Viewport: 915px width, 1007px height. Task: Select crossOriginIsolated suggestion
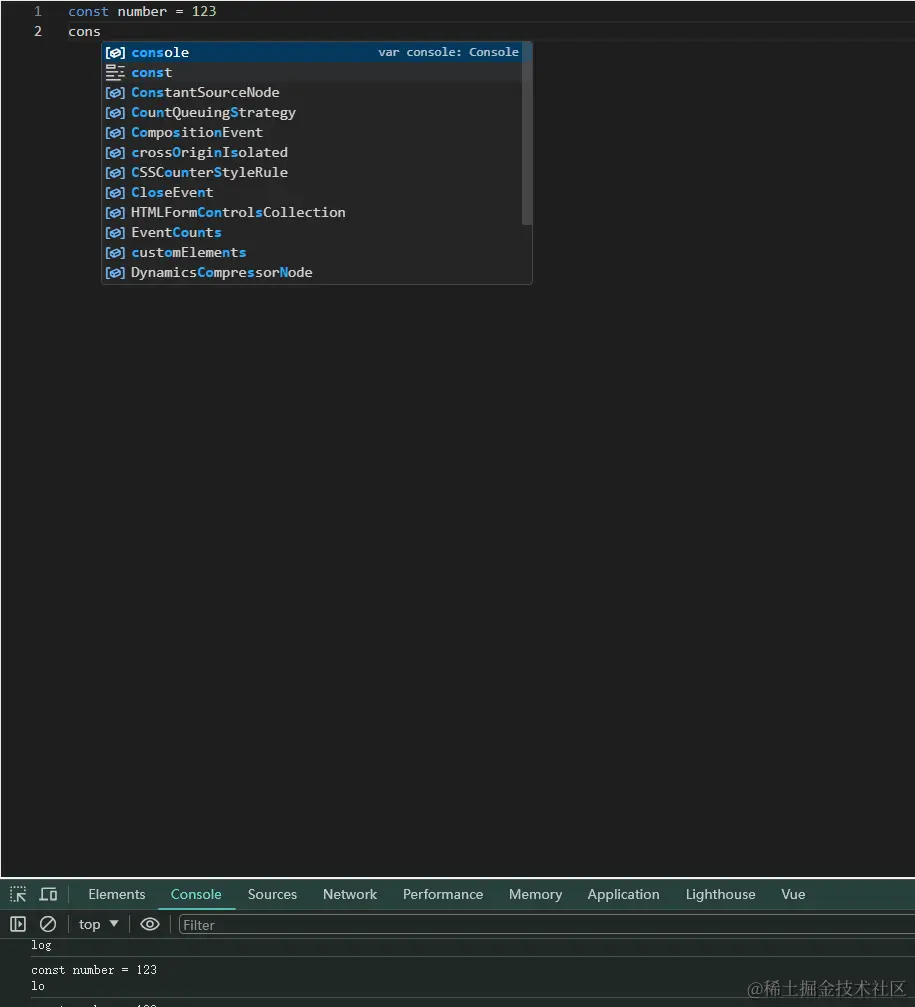pos(313,152)
